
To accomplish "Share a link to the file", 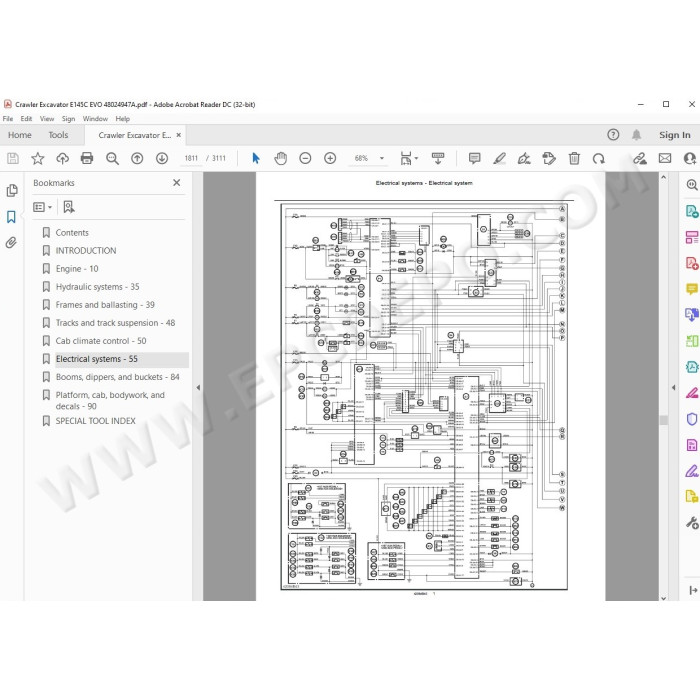I will [640, 158].
